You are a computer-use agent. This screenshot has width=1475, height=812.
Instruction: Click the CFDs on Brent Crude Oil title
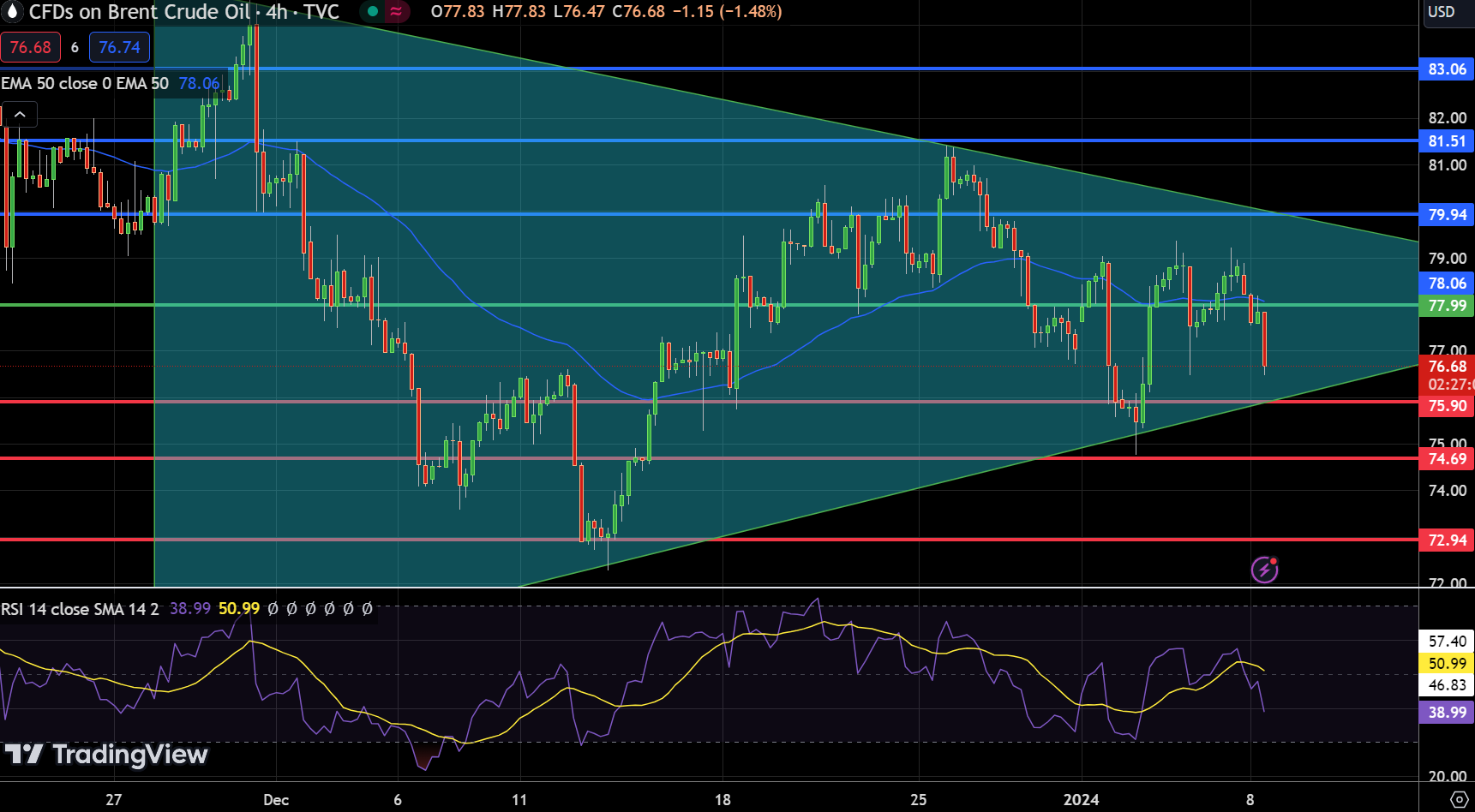[x=140, y=11]
